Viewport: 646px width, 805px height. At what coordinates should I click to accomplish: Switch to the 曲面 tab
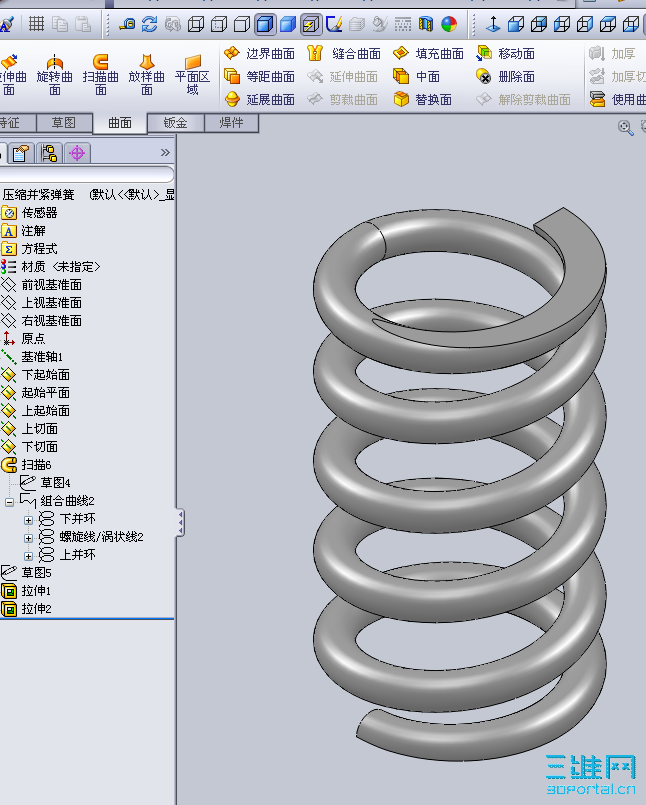(120, 123)
